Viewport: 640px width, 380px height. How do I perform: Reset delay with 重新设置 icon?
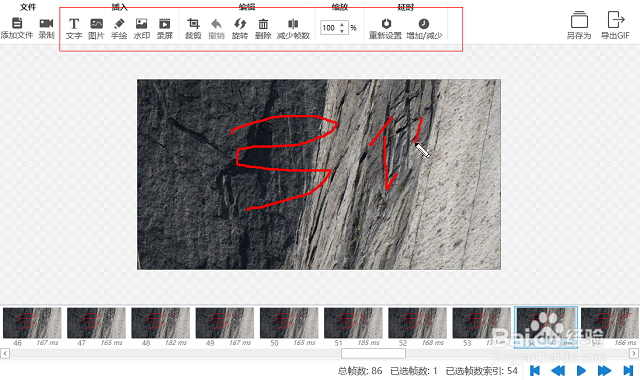coord(386,23)
